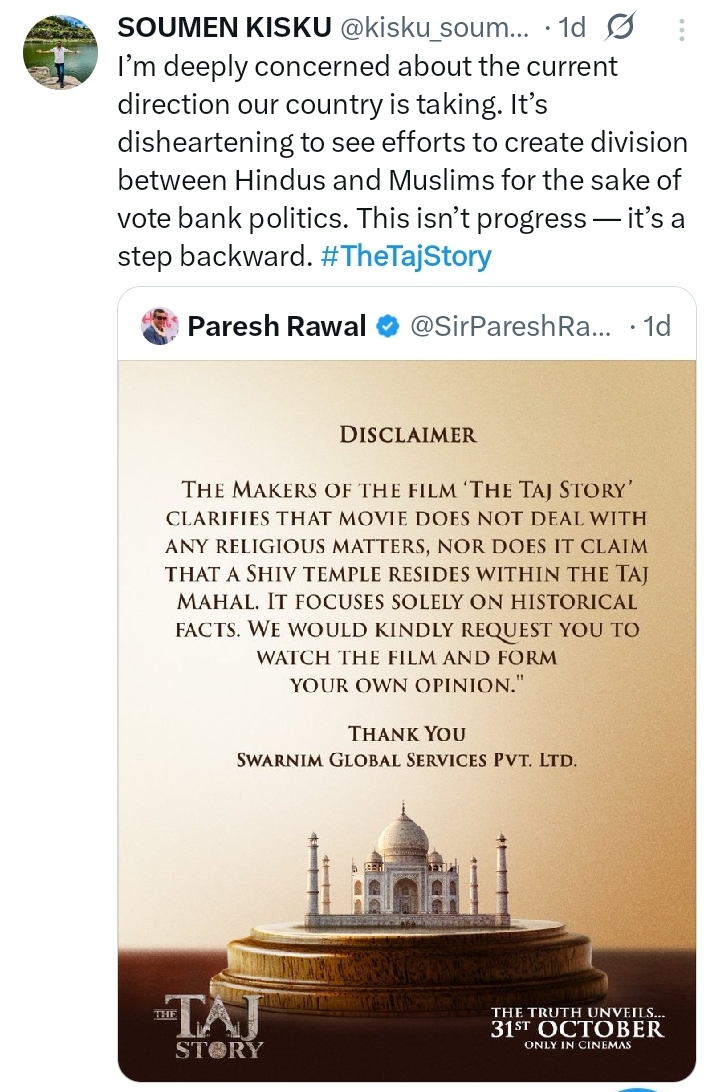The height and width of the screenshot is (1092, 719).
Task: Open the three-dot more options menu
Action: click(x=681, y=30)
